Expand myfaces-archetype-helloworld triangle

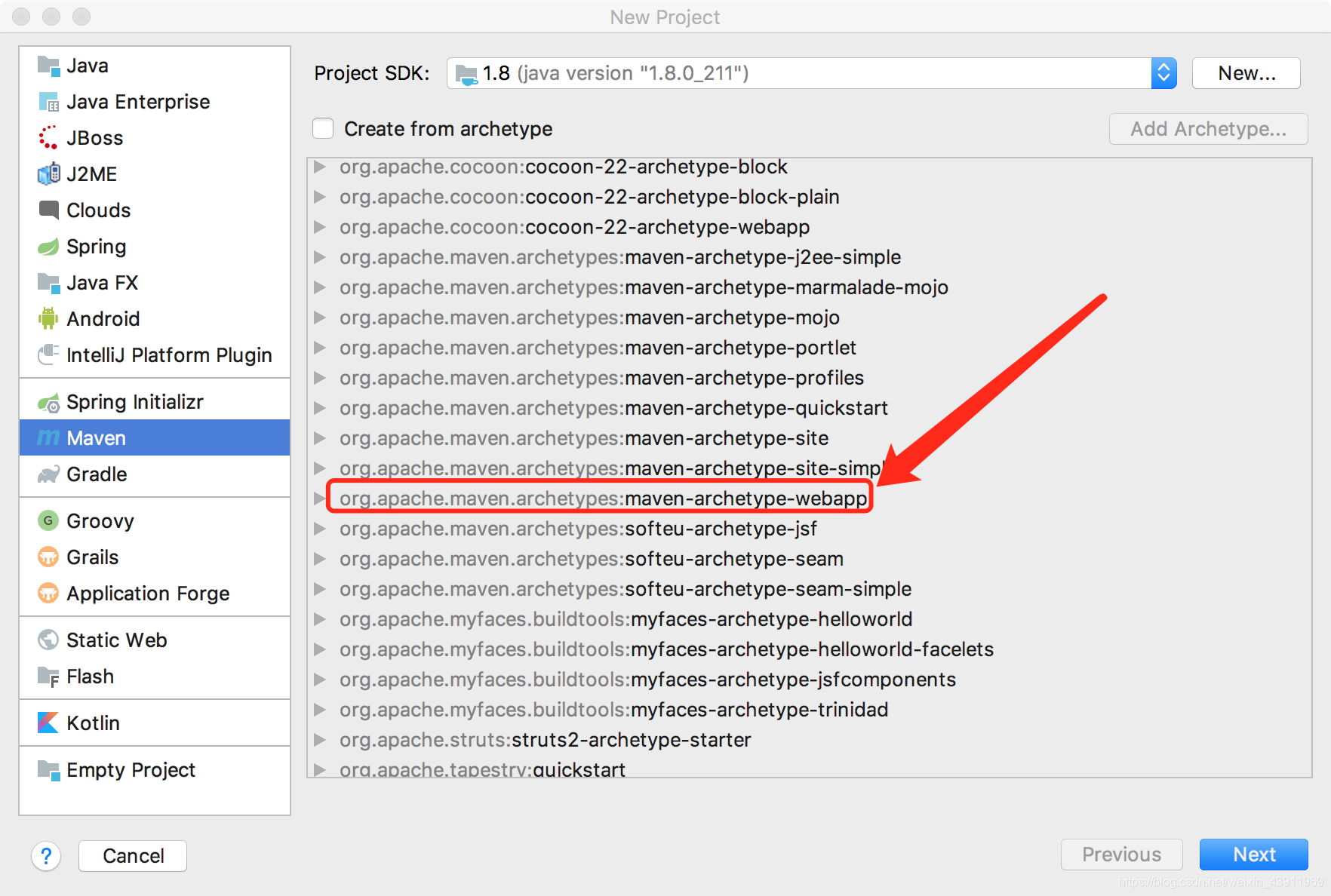pos(320,619)
